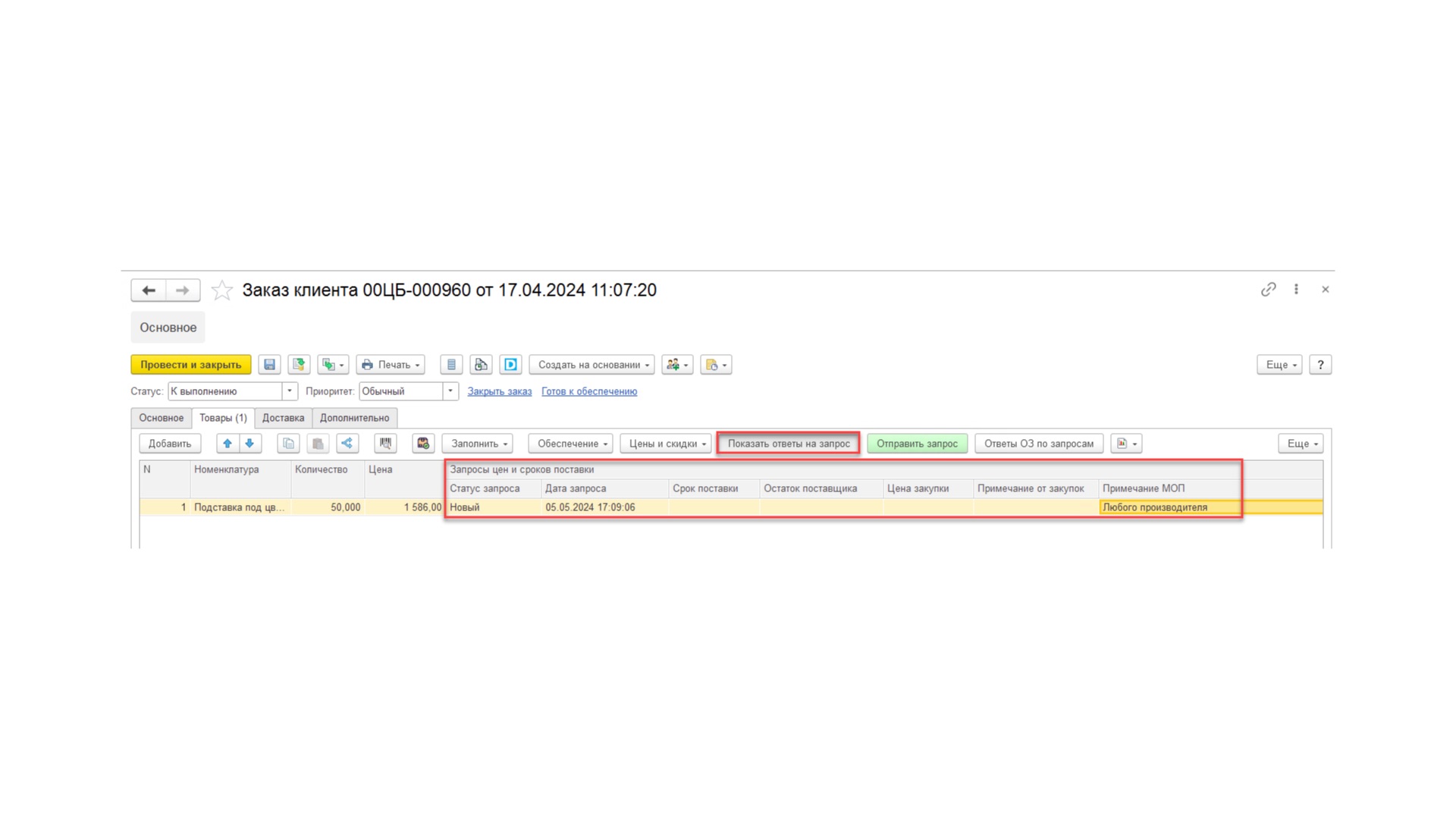The height and width of the screenshot is (819, 1456).
Task: Click the post document icon with green arrow
Action: [x=299, y=365]
